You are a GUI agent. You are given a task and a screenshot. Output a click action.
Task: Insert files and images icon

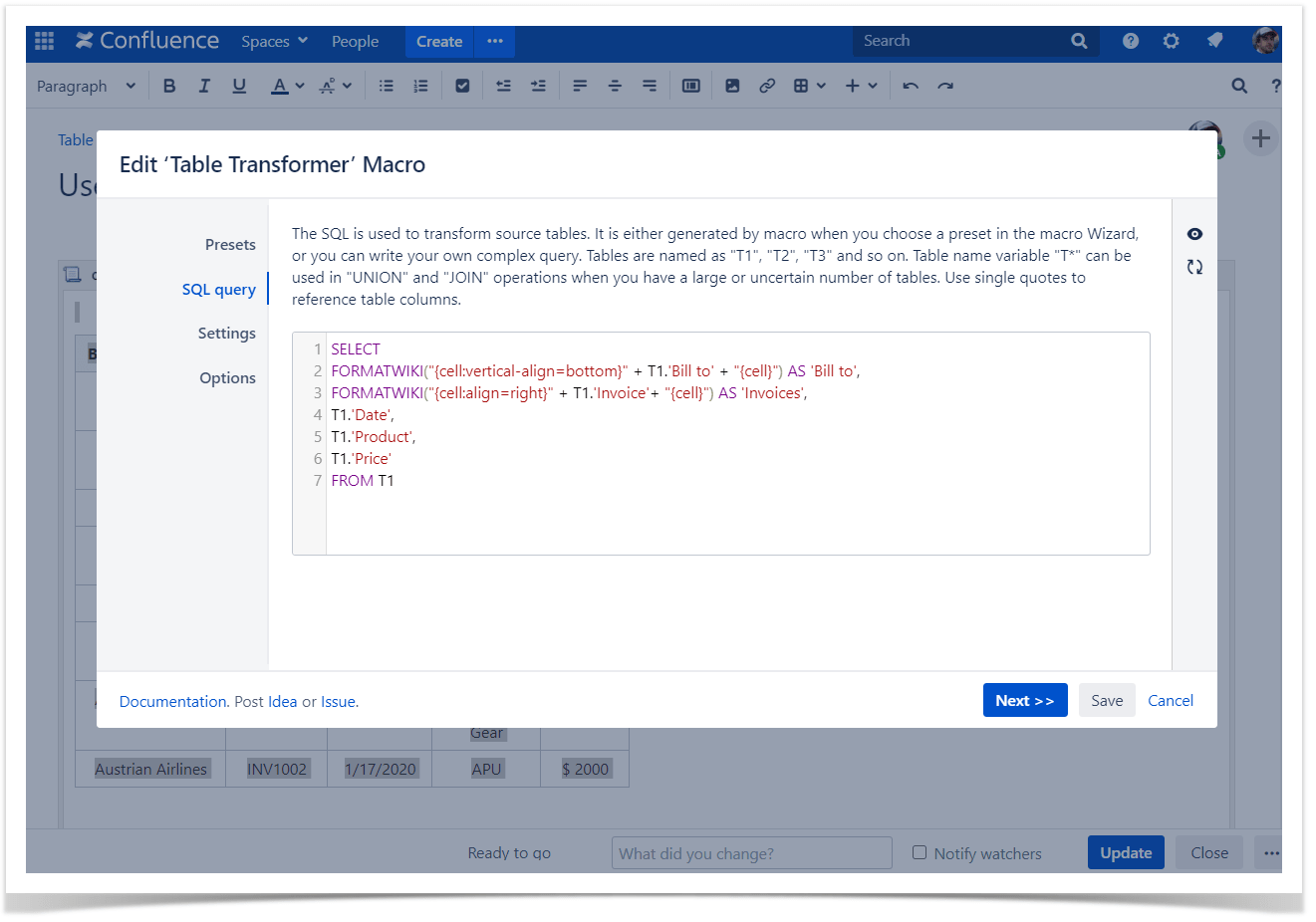732,86
